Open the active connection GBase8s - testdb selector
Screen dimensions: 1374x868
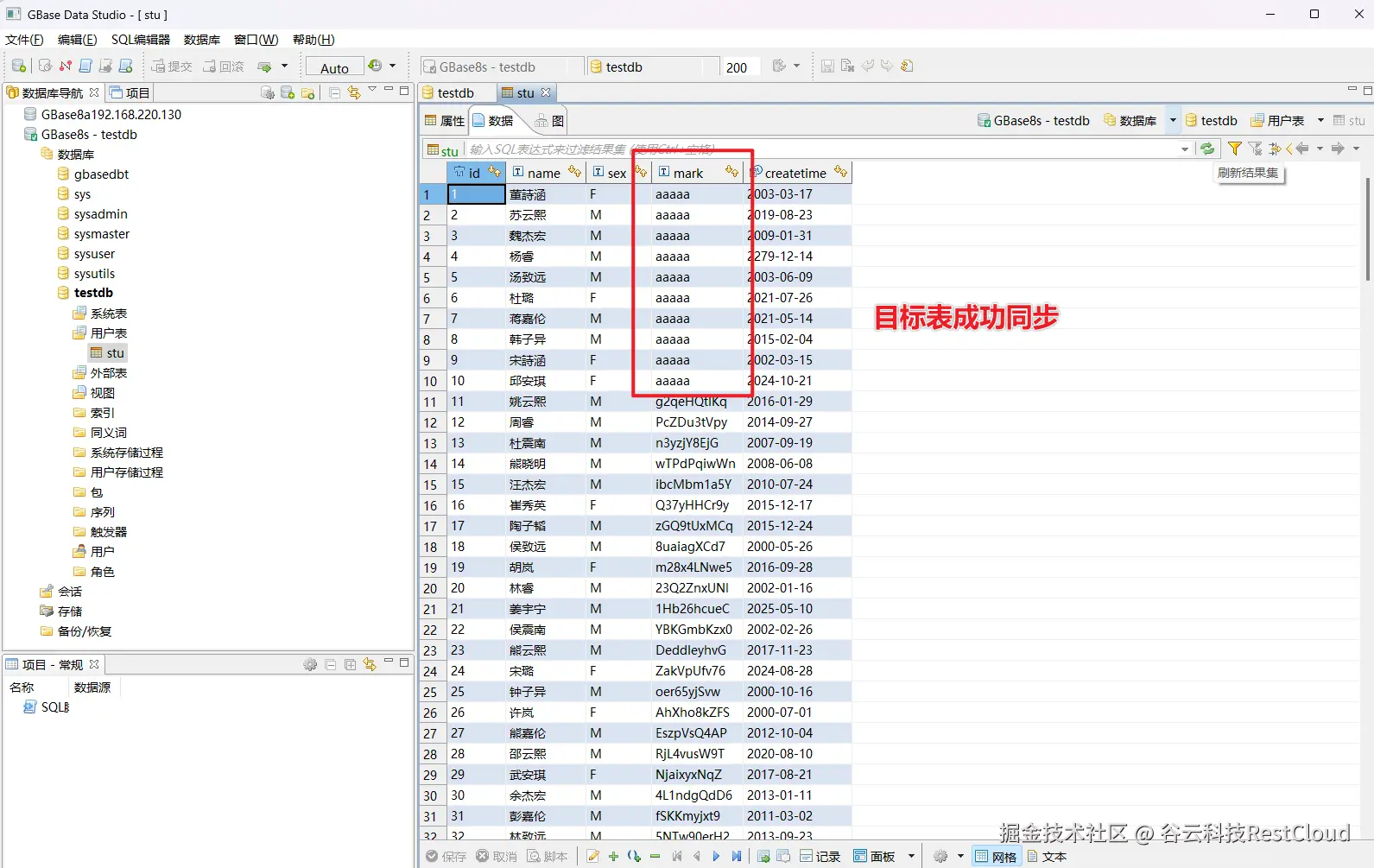(501, 67)
